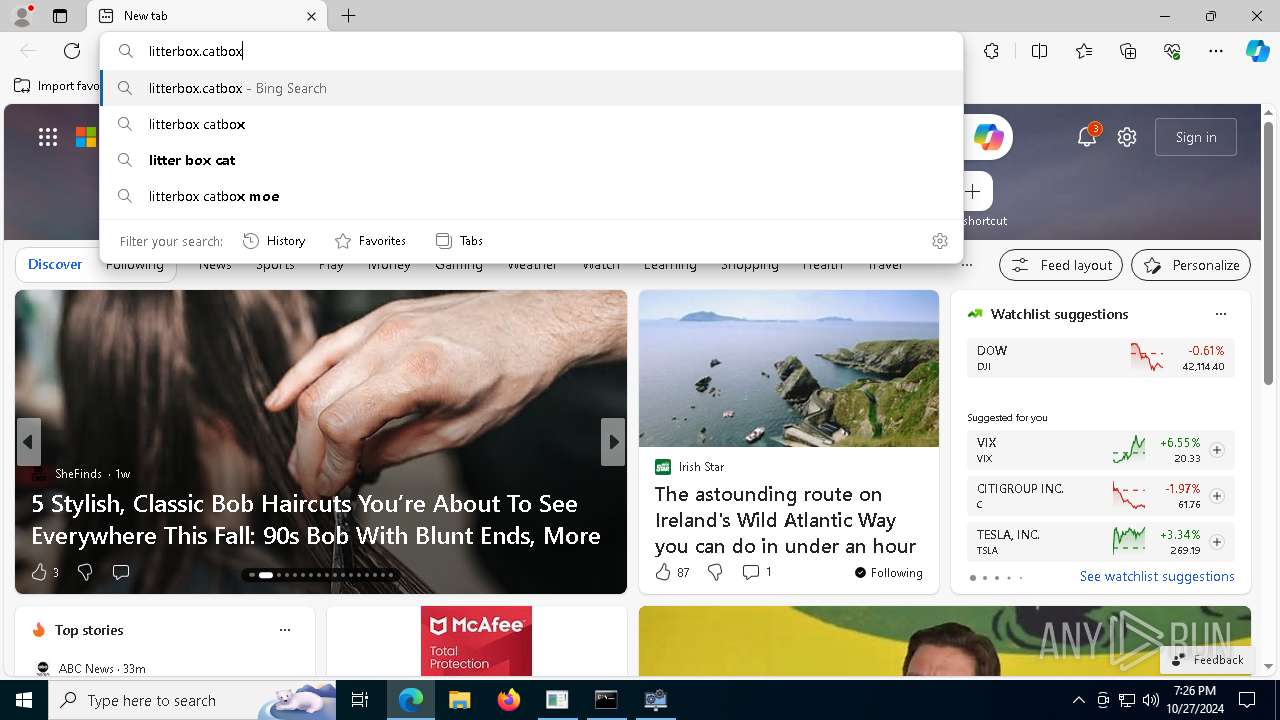Select the 'litterbox catbox' suggestion

tap(532, 124)
